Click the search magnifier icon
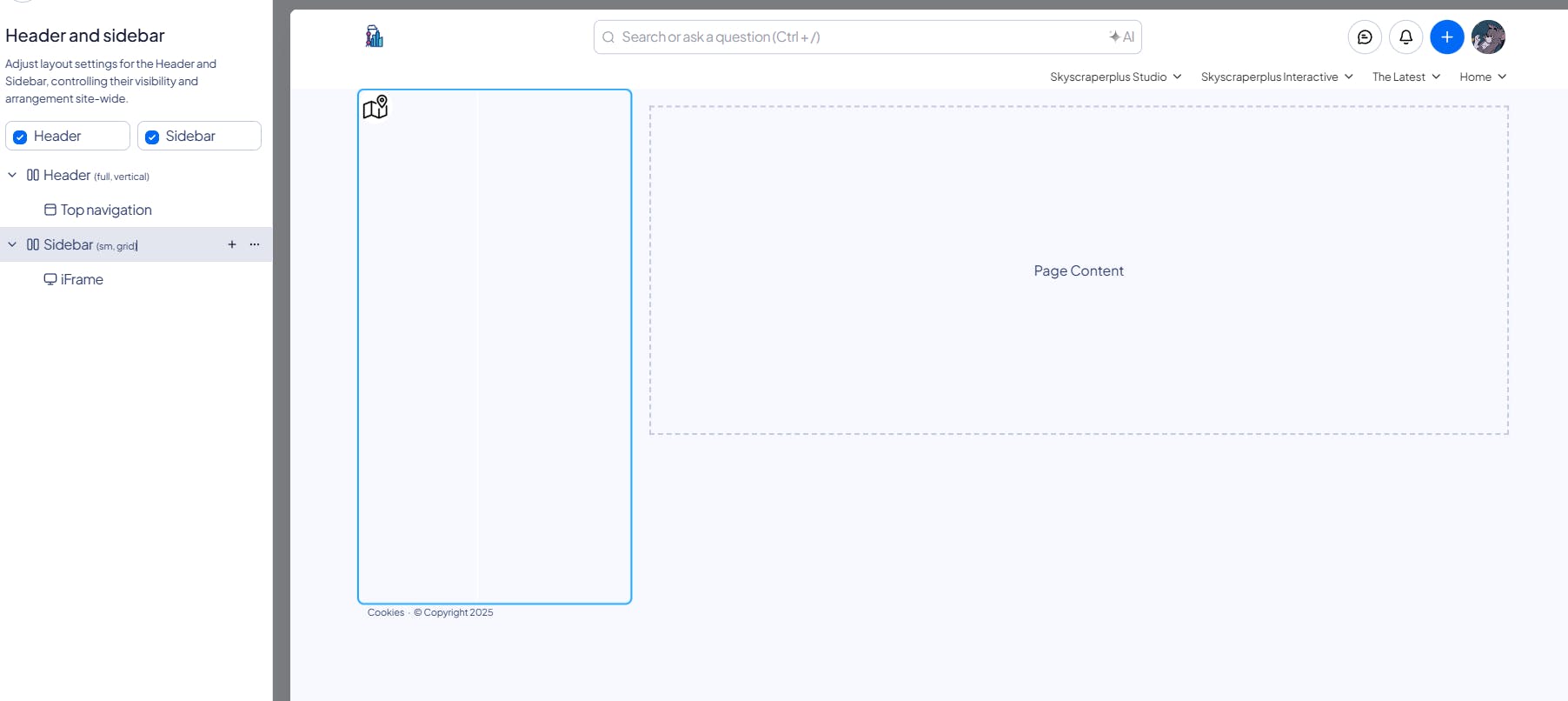Image resolution: width=1568 pixels, height=701 pixels. click(x=608, y=37)
